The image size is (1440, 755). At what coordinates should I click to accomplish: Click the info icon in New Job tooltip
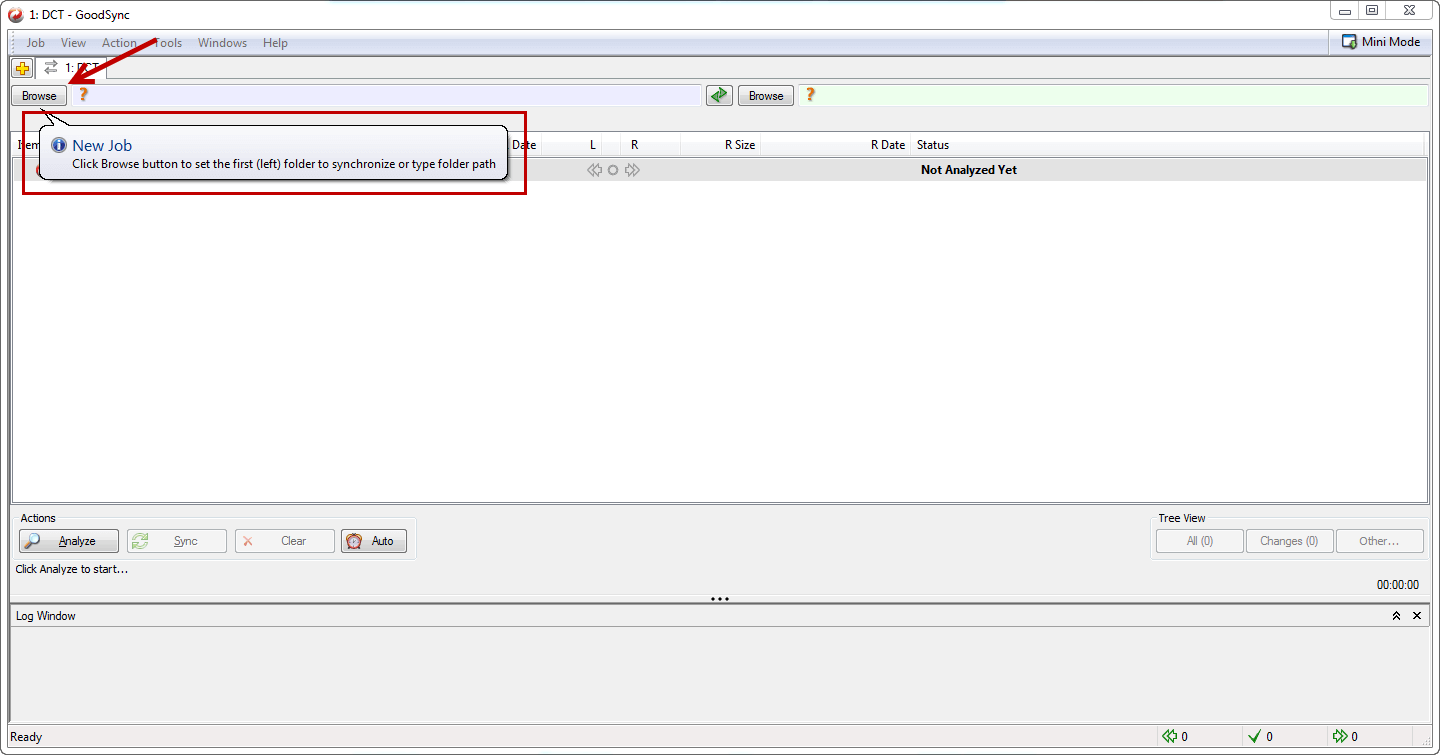tap(59, 145)
